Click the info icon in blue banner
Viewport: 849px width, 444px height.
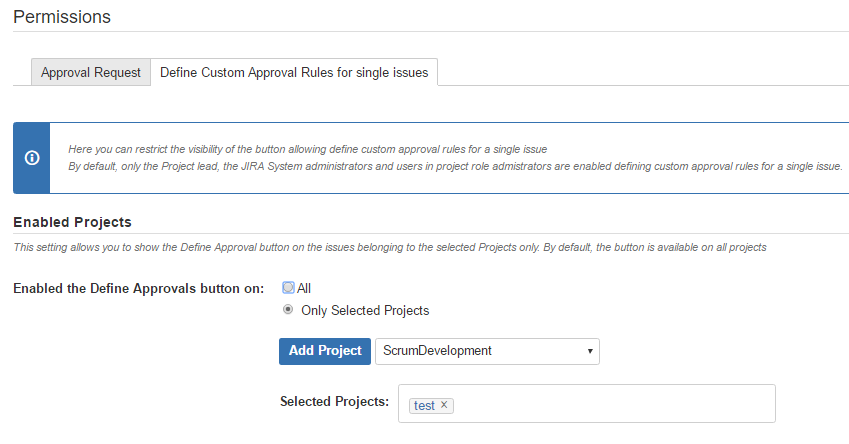[x=32, y=158]
